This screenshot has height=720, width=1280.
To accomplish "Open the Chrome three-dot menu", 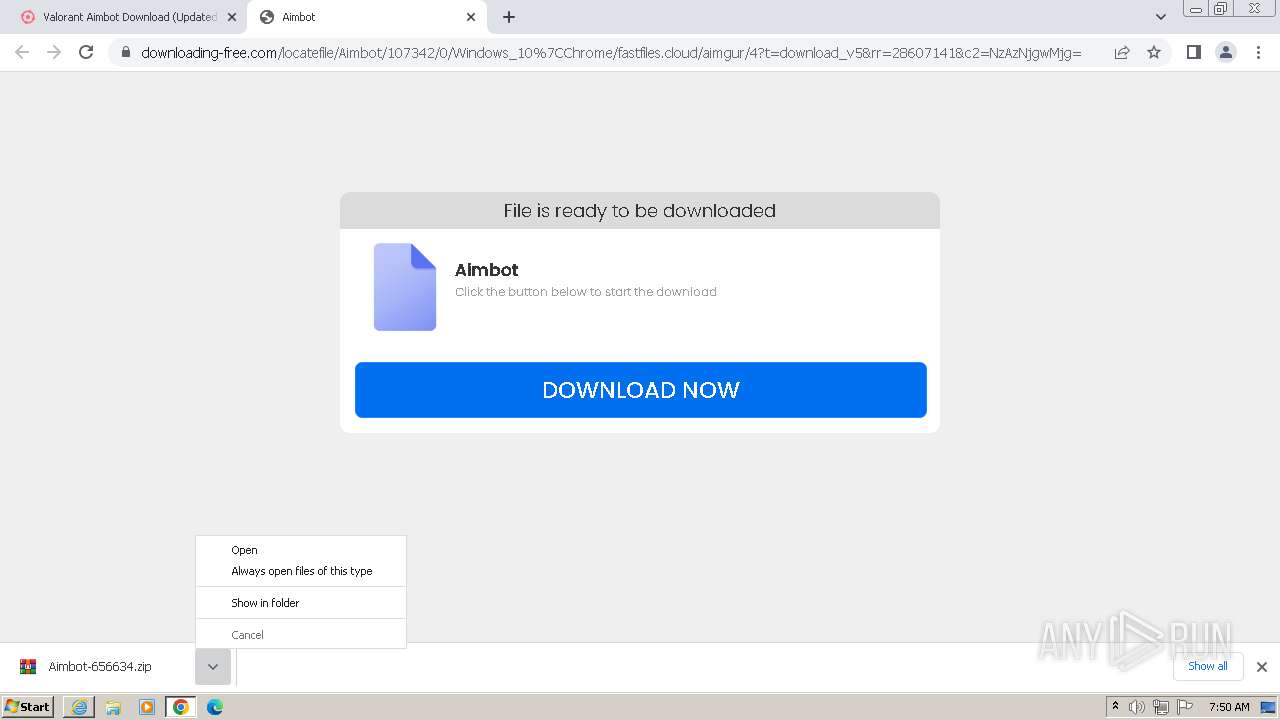I will coord(1259,52).
